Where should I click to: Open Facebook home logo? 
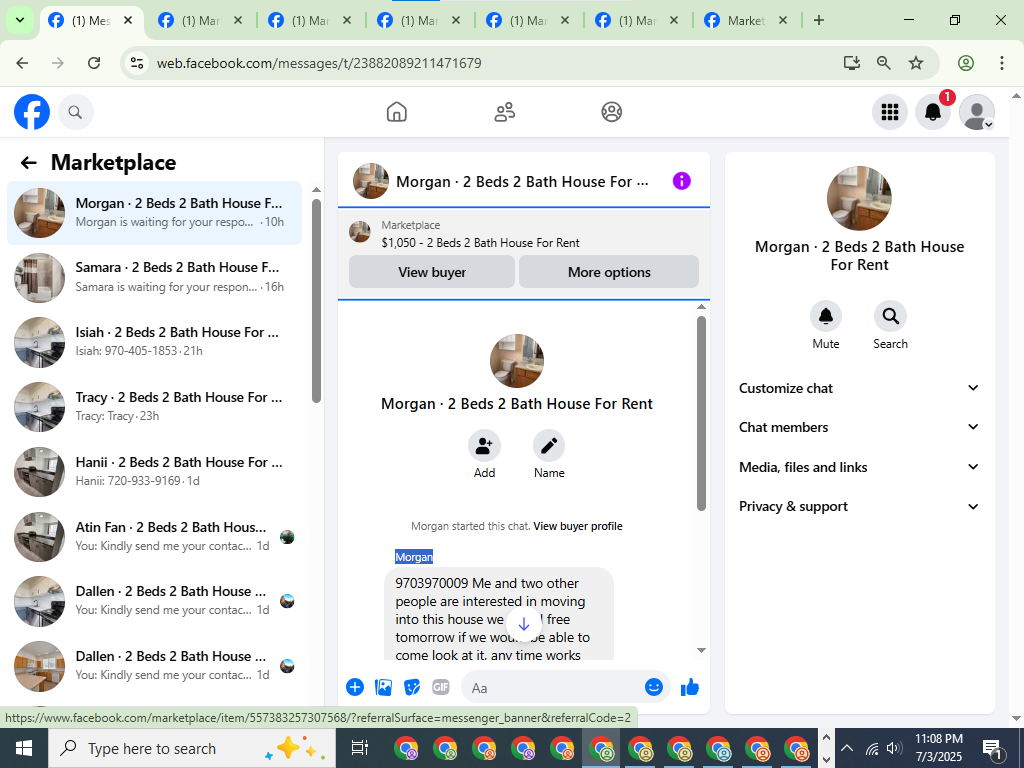tap(32, 112)
